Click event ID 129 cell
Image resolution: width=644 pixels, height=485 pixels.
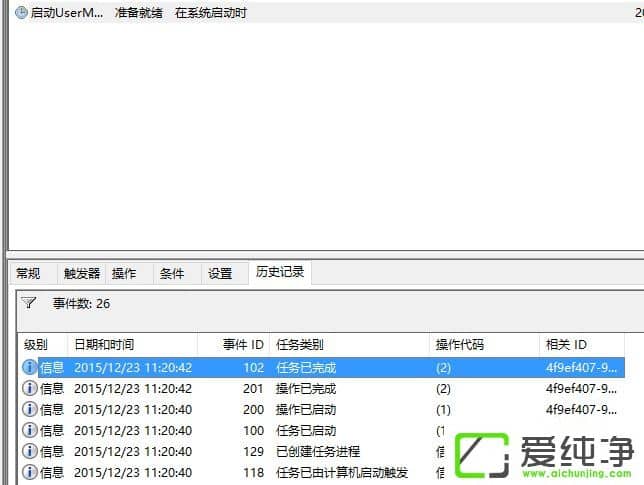pos(253,451)
